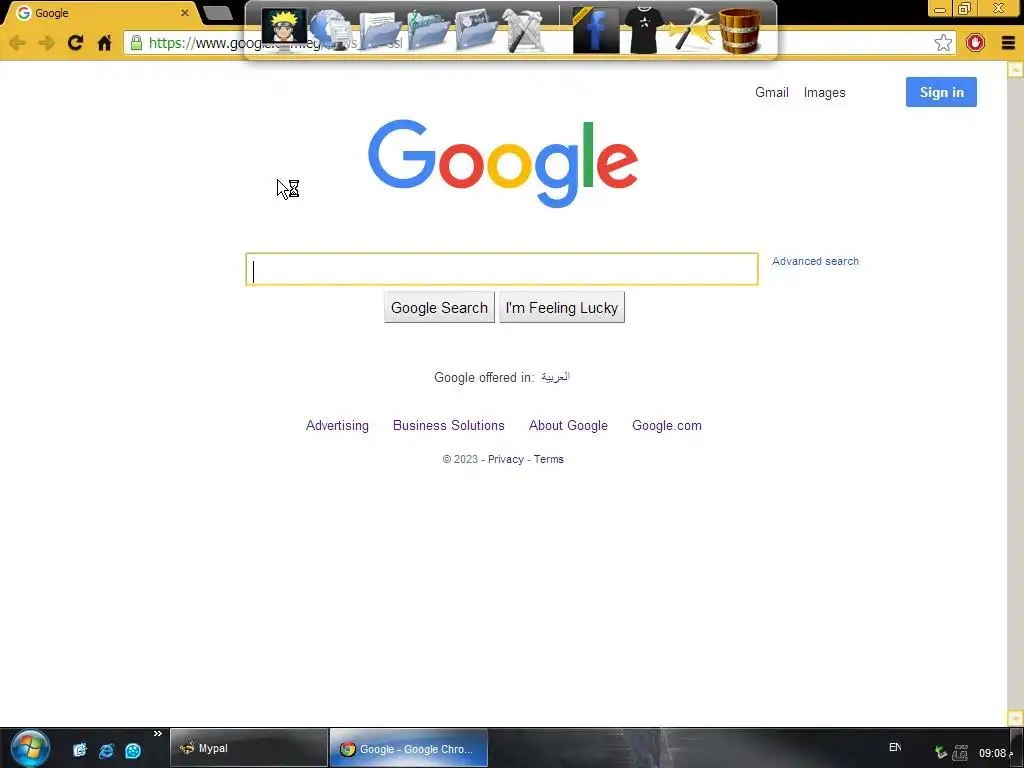Open the taskbar clock 09:08

tap(995, 753)
